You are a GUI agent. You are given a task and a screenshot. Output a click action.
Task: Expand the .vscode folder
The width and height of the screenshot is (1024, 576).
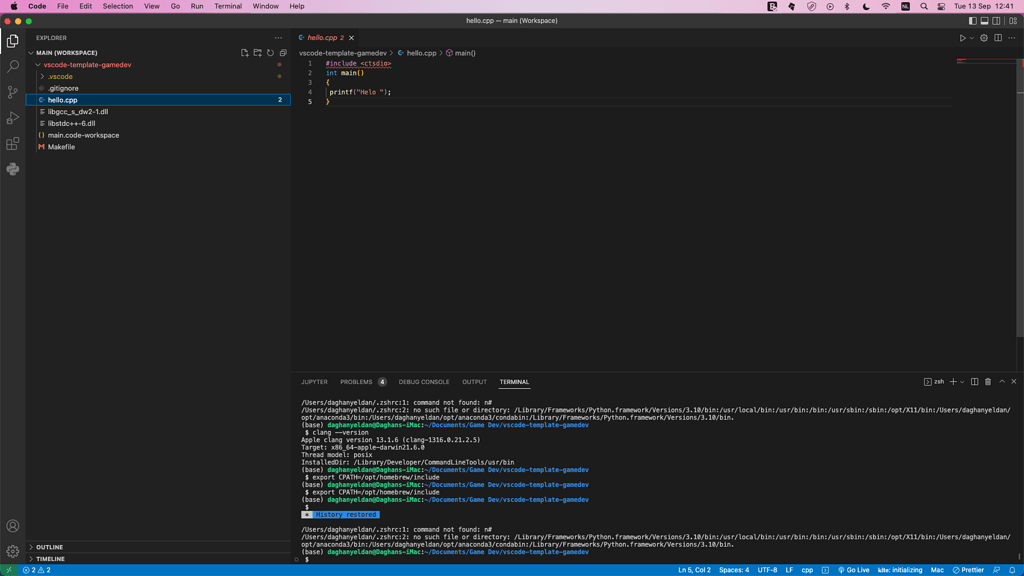[42, 76]
